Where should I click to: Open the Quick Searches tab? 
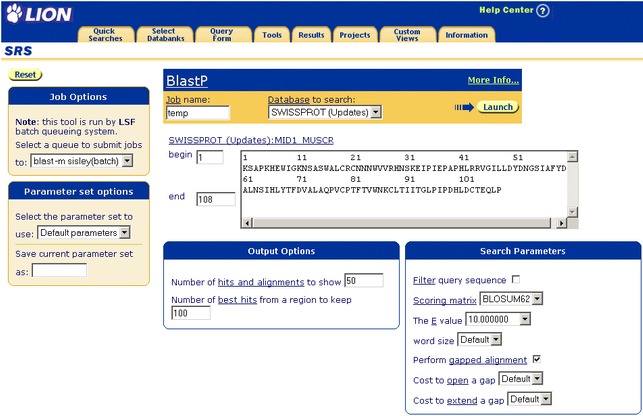click(106, 34)
